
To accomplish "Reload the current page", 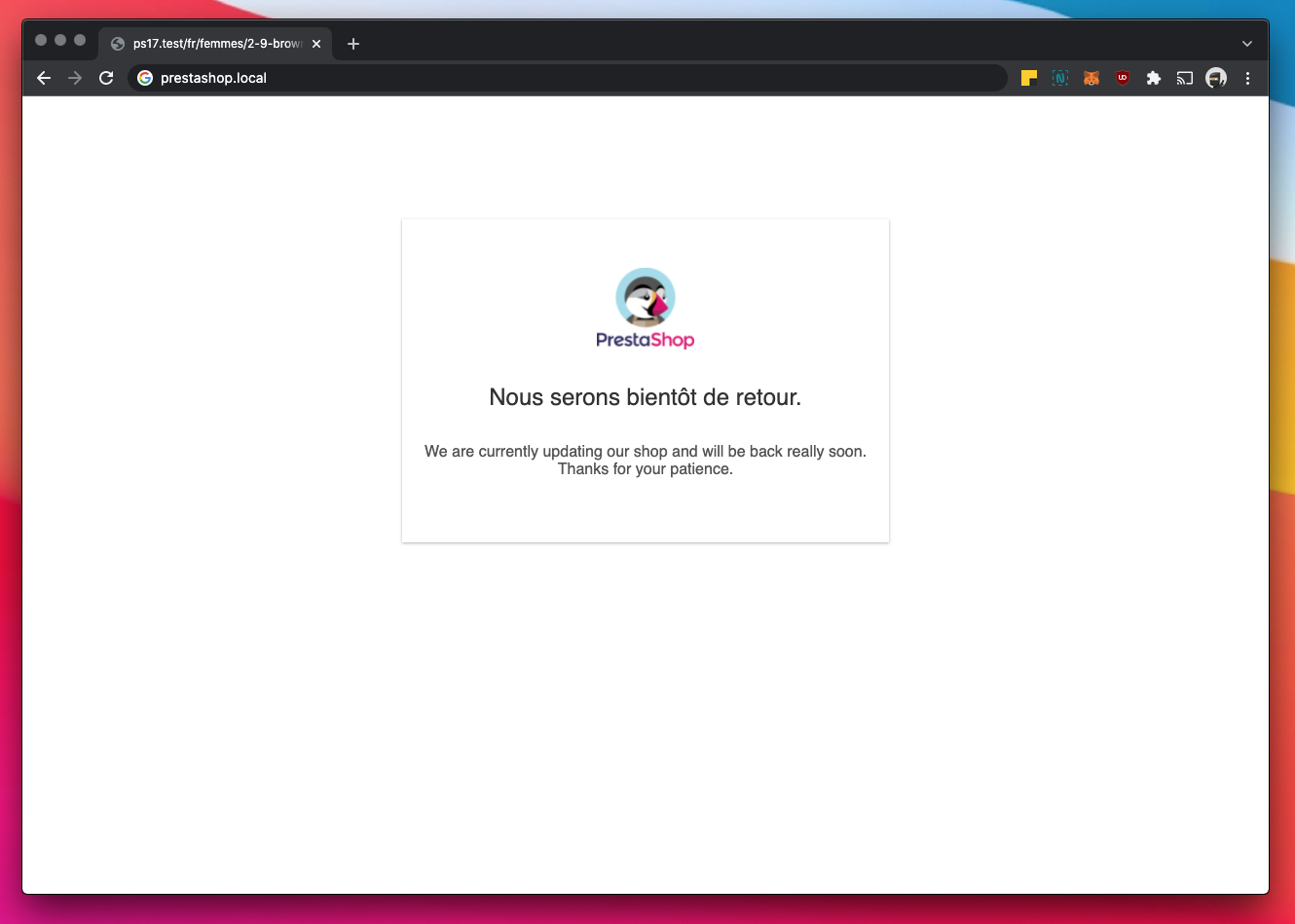I will click(x=106, y=78).
